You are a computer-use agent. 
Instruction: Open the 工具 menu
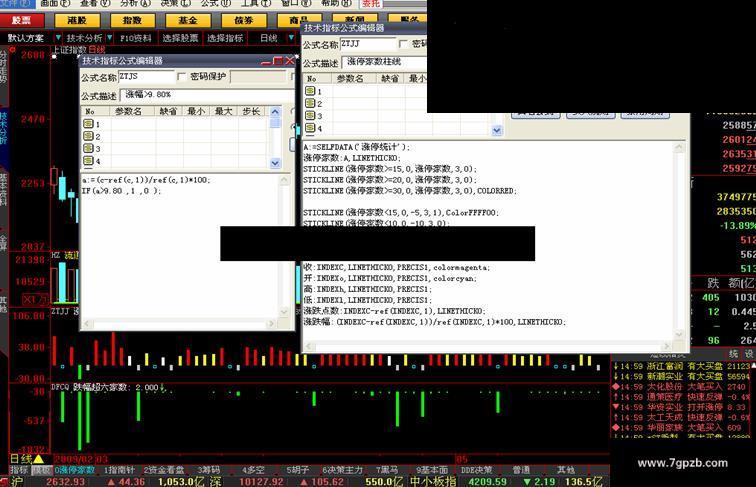coord(256,3)
